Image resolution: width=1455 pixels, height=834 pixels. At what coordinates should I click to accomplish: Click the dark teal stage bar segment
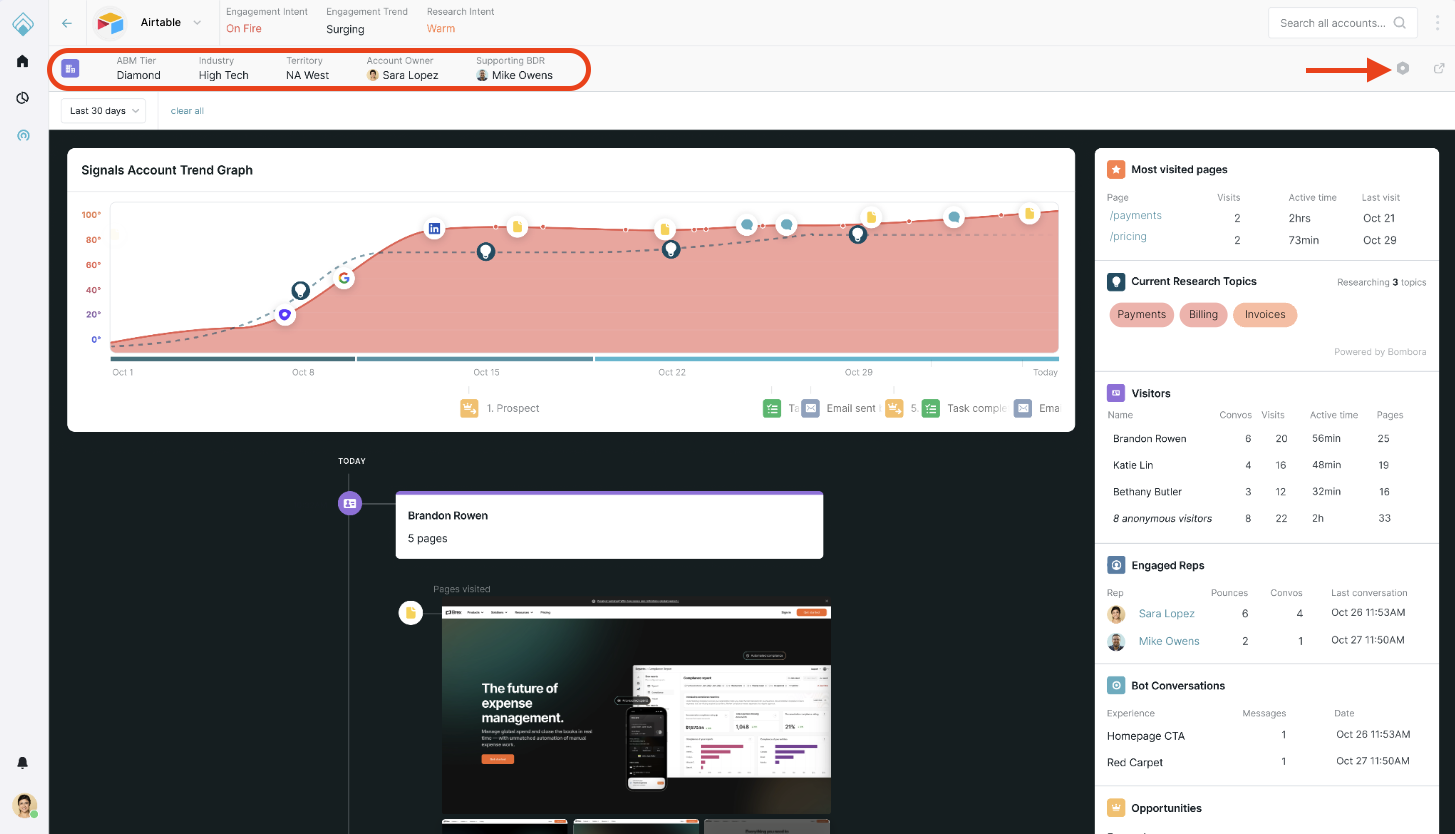click(232, 358)
